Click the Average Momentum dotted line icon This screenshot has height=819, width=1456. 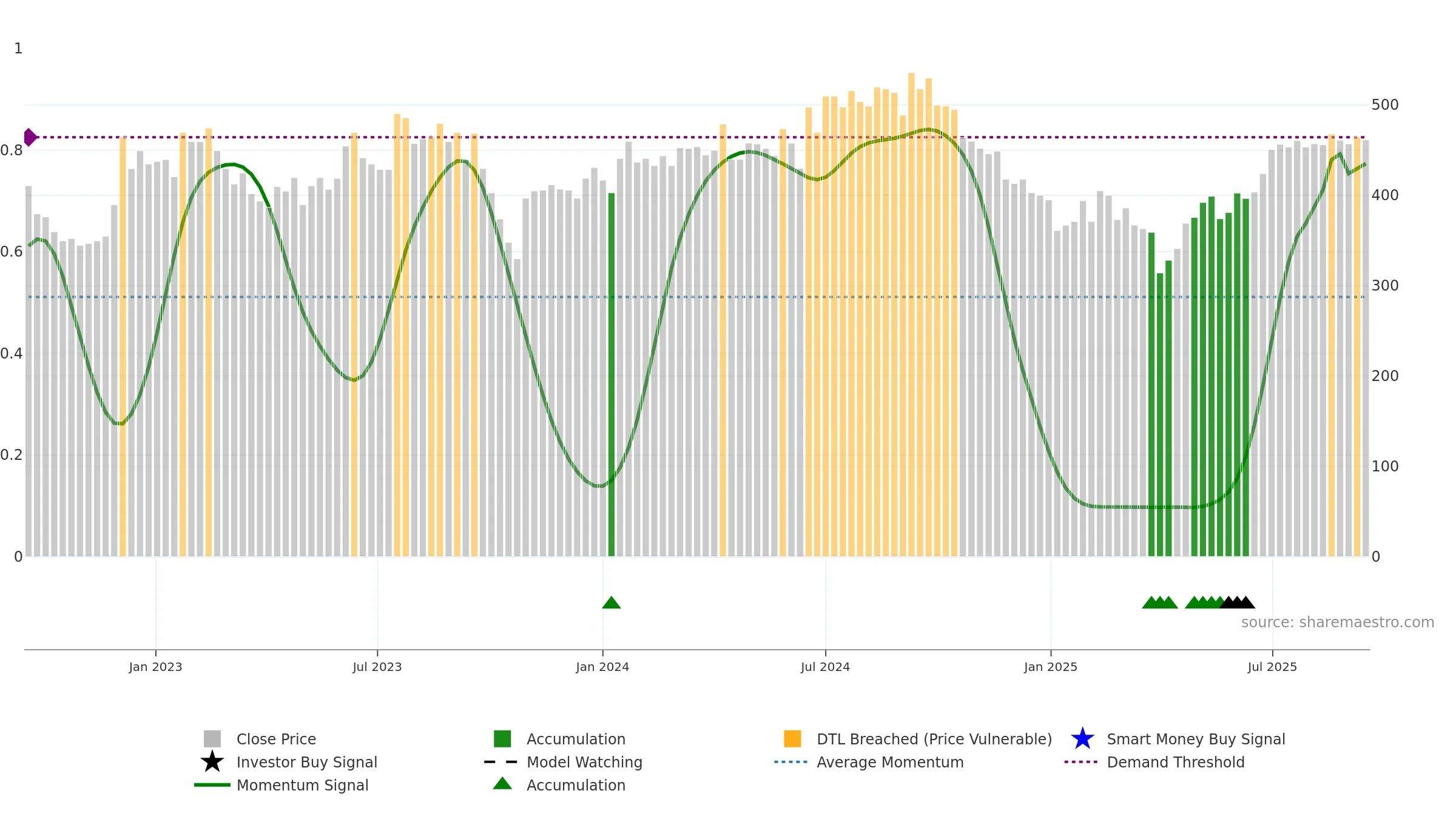791,762
